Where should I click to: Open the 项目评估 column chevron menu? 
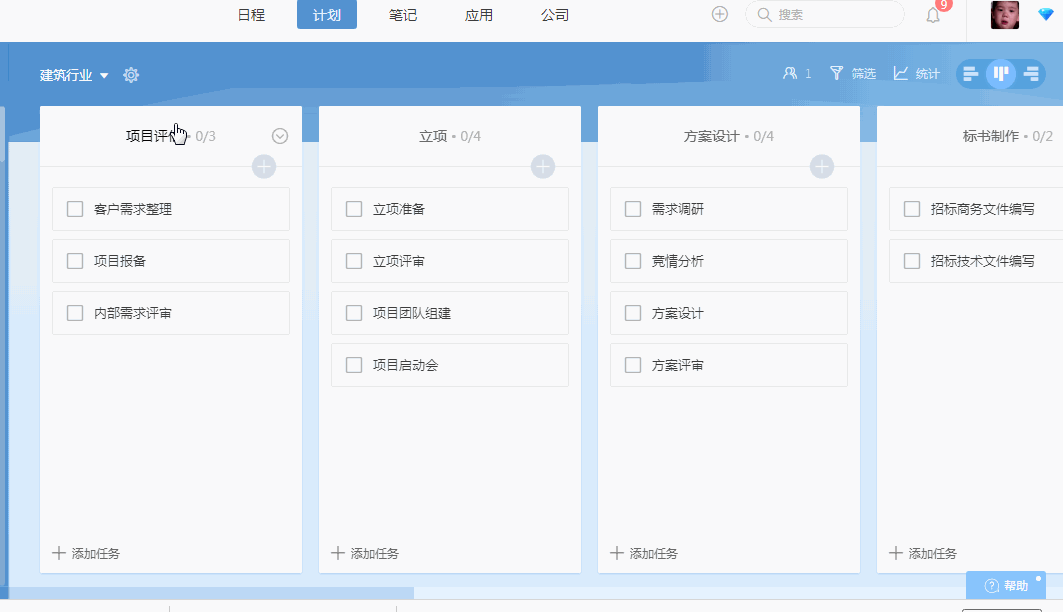tap(280, 136)
